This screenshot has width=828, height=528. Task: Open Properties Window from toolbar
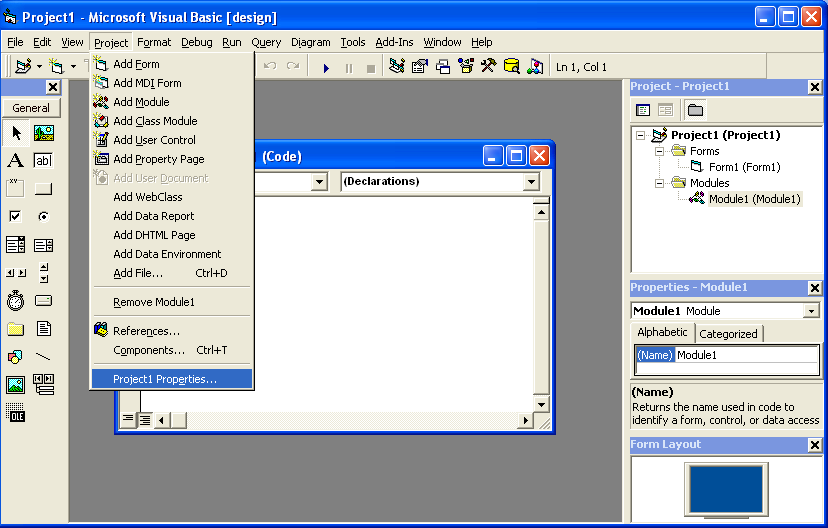(x=420, y=67)
